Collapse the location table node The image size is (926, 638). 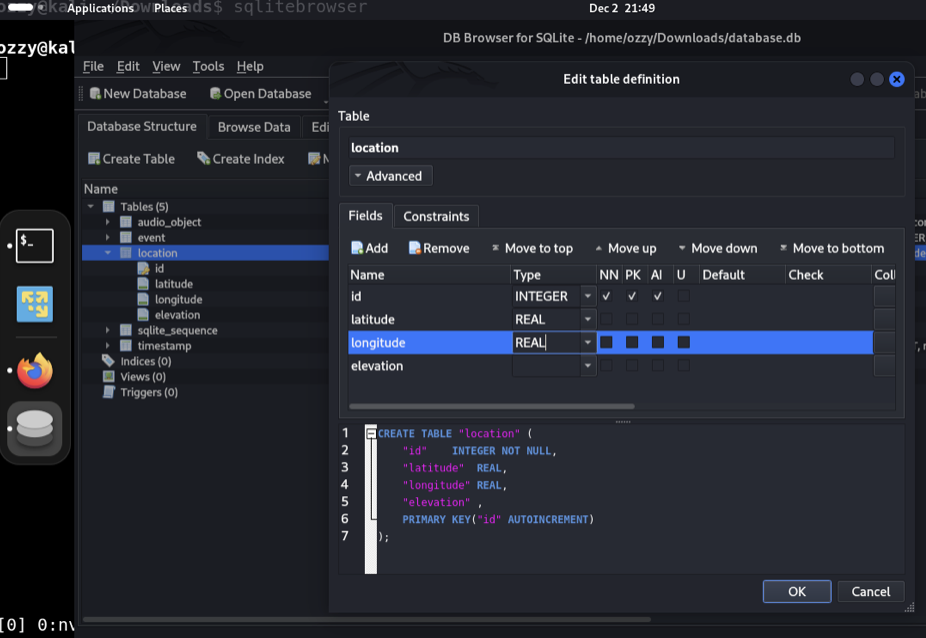pos(107,253)
